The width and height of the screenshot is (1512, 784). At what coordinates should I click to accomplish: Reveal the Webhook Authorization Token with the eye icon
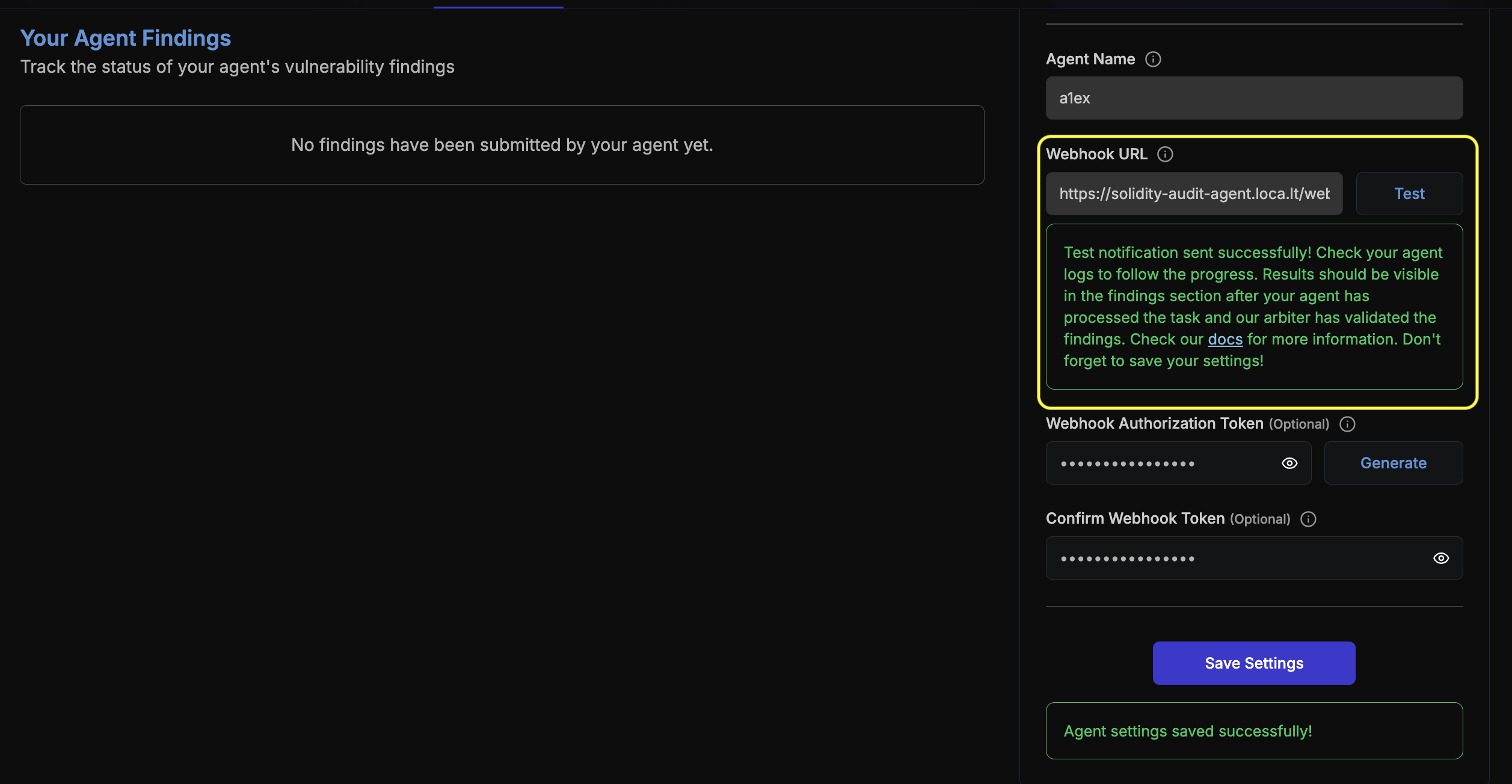point(1289,463)
